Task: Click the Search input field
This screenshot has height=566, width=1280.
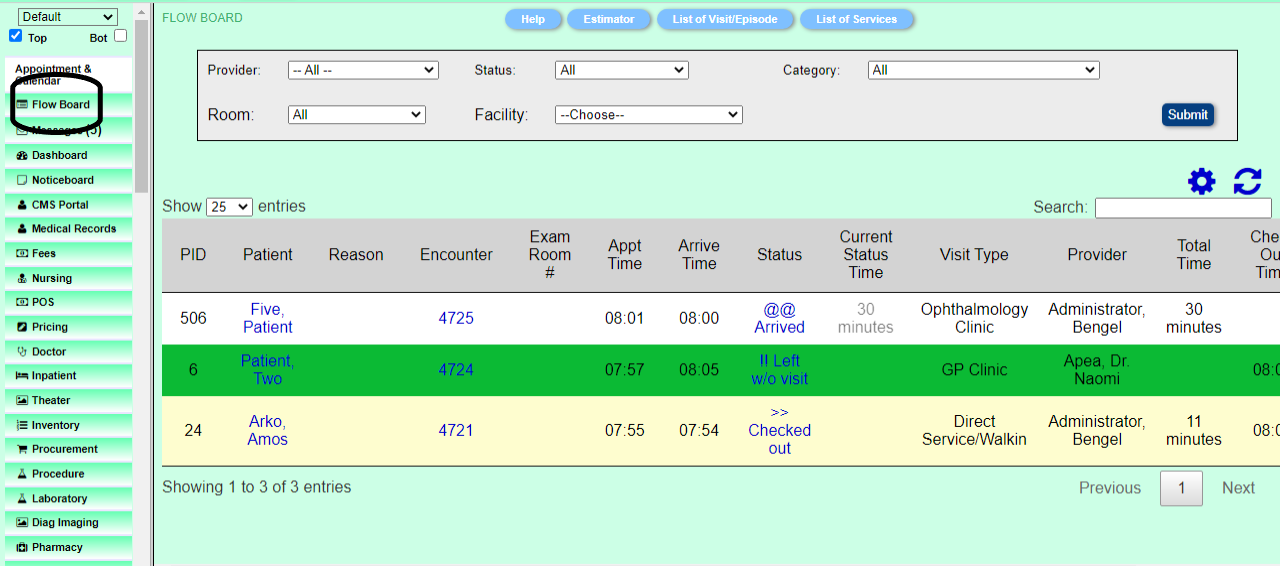Action: [x=1183, y=207]
